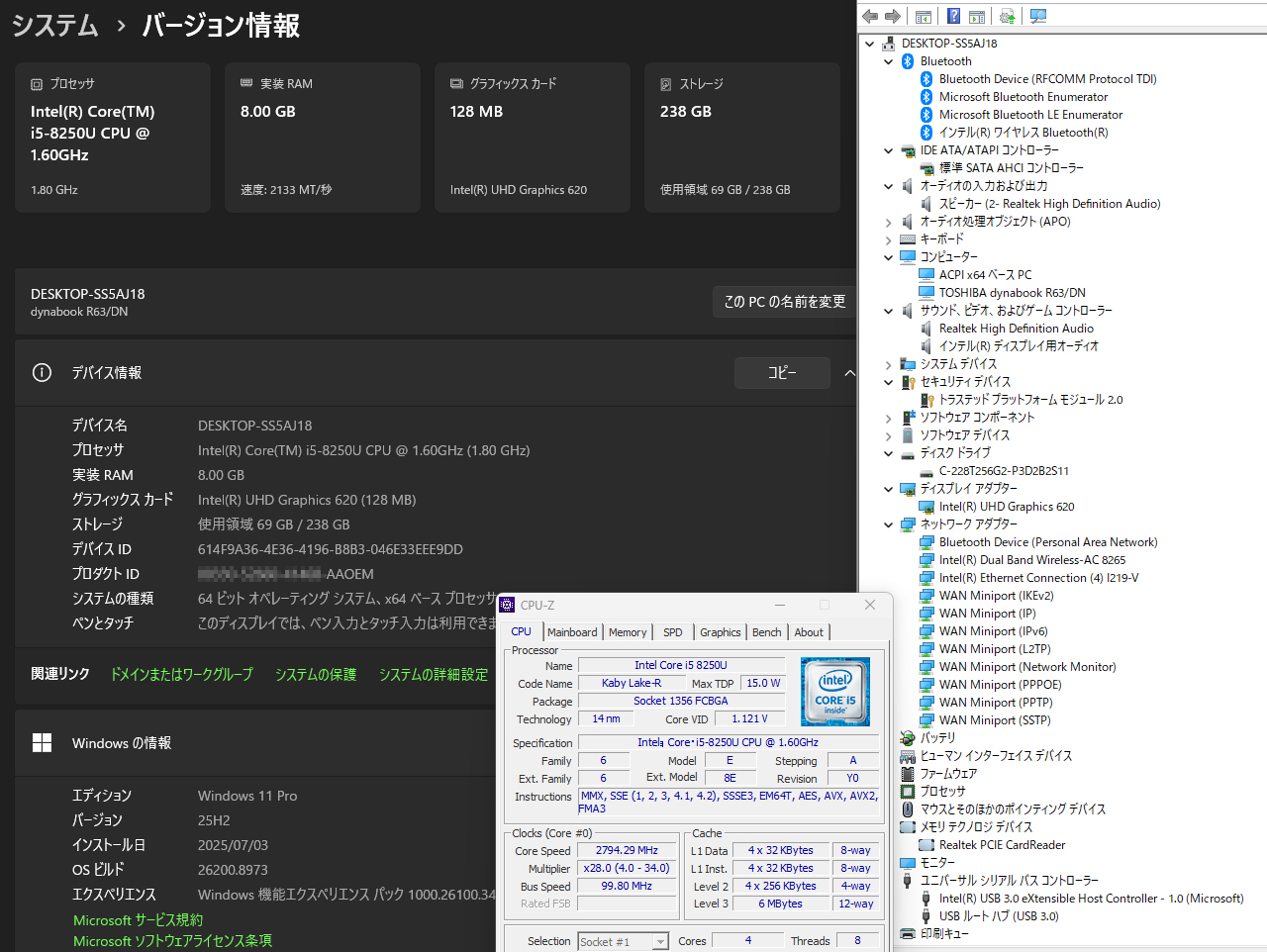The width and height of the screenshot is (1267, 952).
Task: Expand the システム デバイス category
Action: pos(889,364)
